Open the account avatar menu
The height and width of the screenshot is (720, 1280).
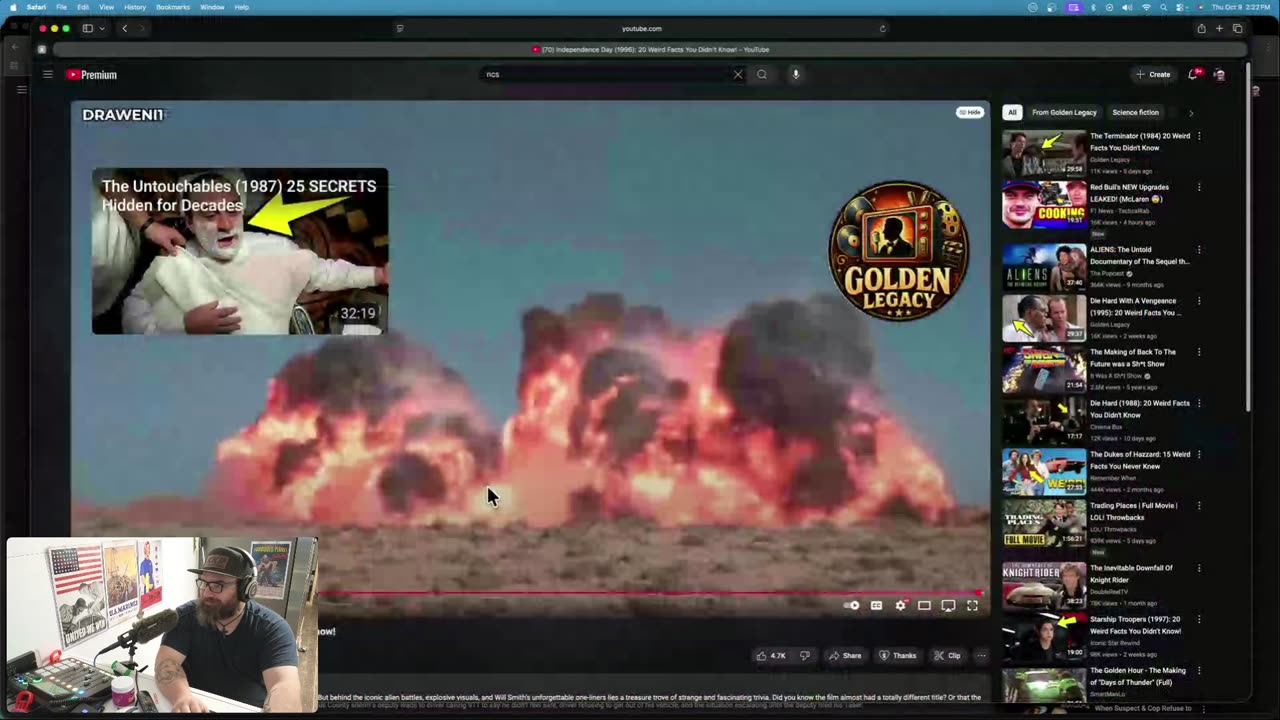click(1219, 74)
